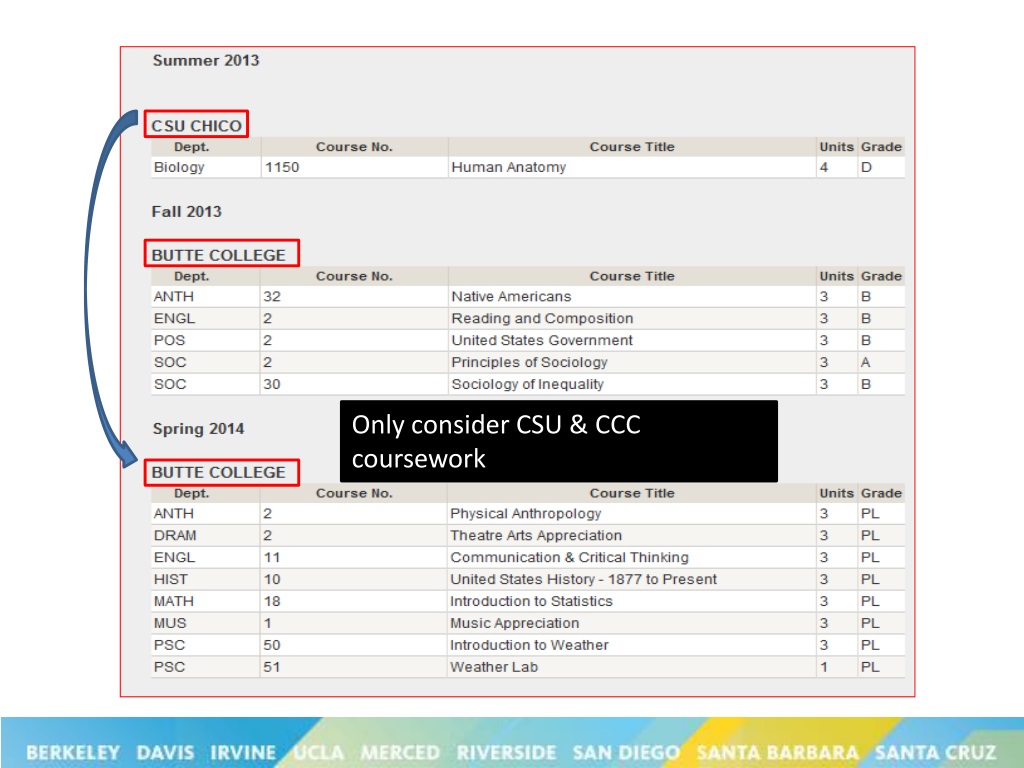
Task: Click Reading and Composition course title
Action: coord(542,319)
